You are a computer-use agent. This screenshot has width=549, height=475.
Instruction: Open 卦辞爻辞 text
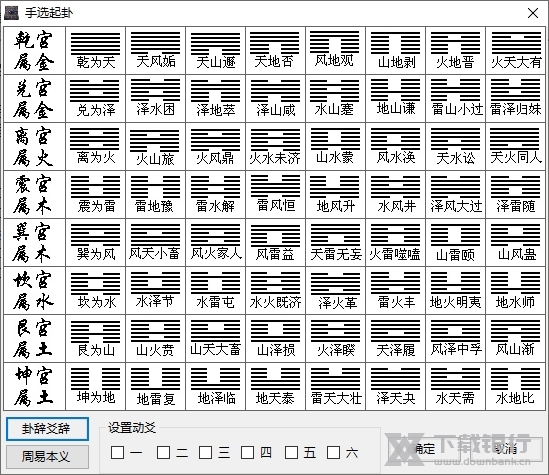click(x=47, y=428)
